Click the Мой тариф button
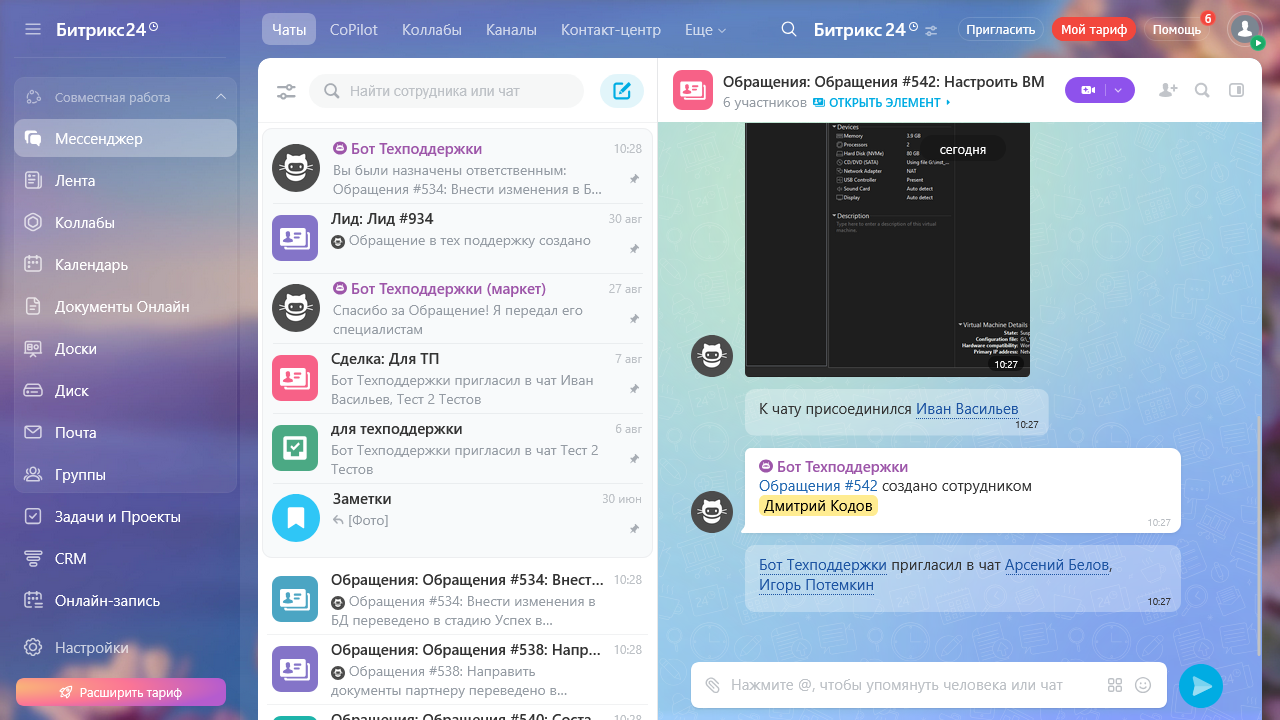The image size is (1280, 720). pyautogui.click(x=1094, y=30)
